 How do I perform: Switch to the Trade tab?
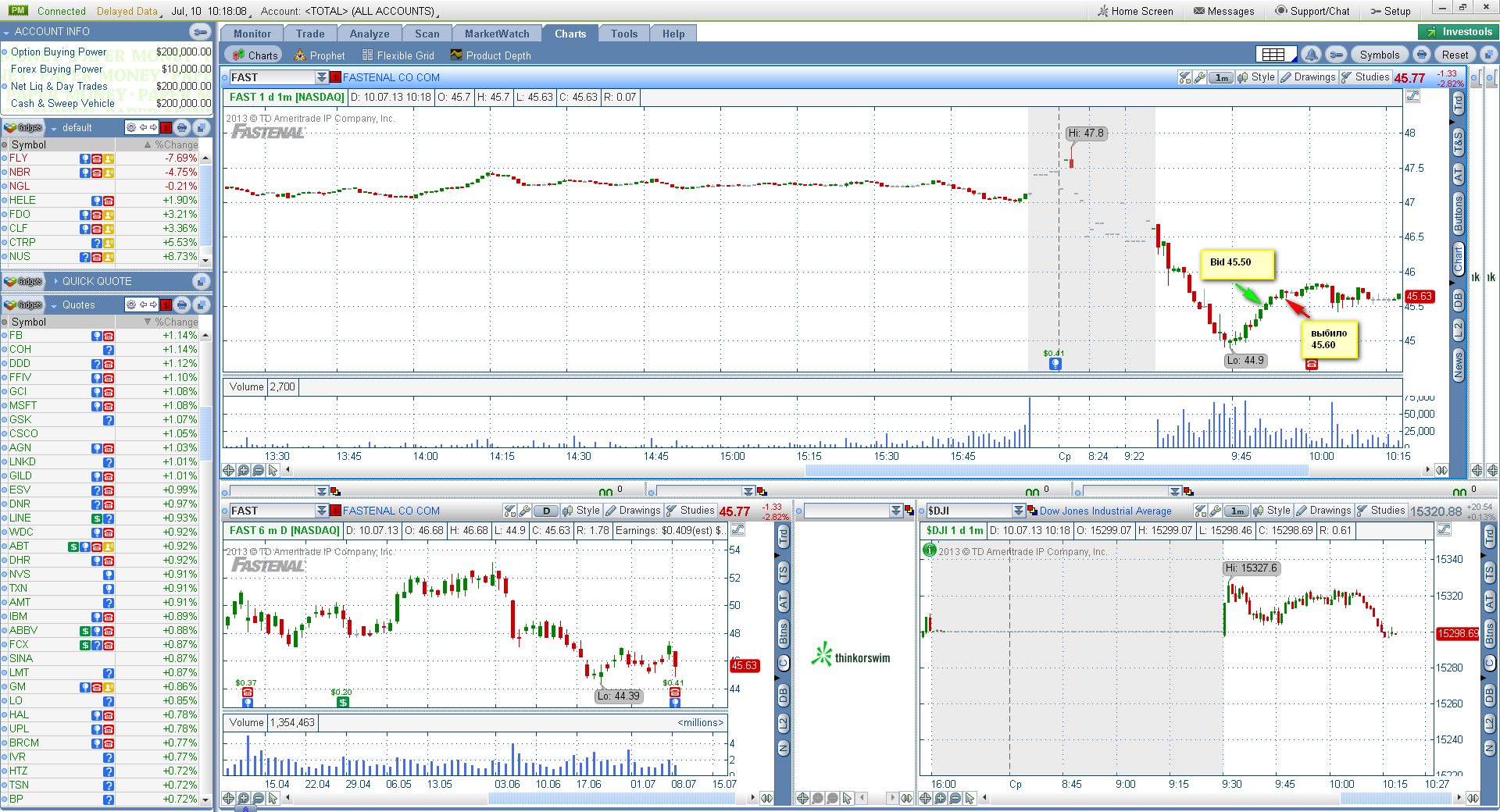click(310, 34)
